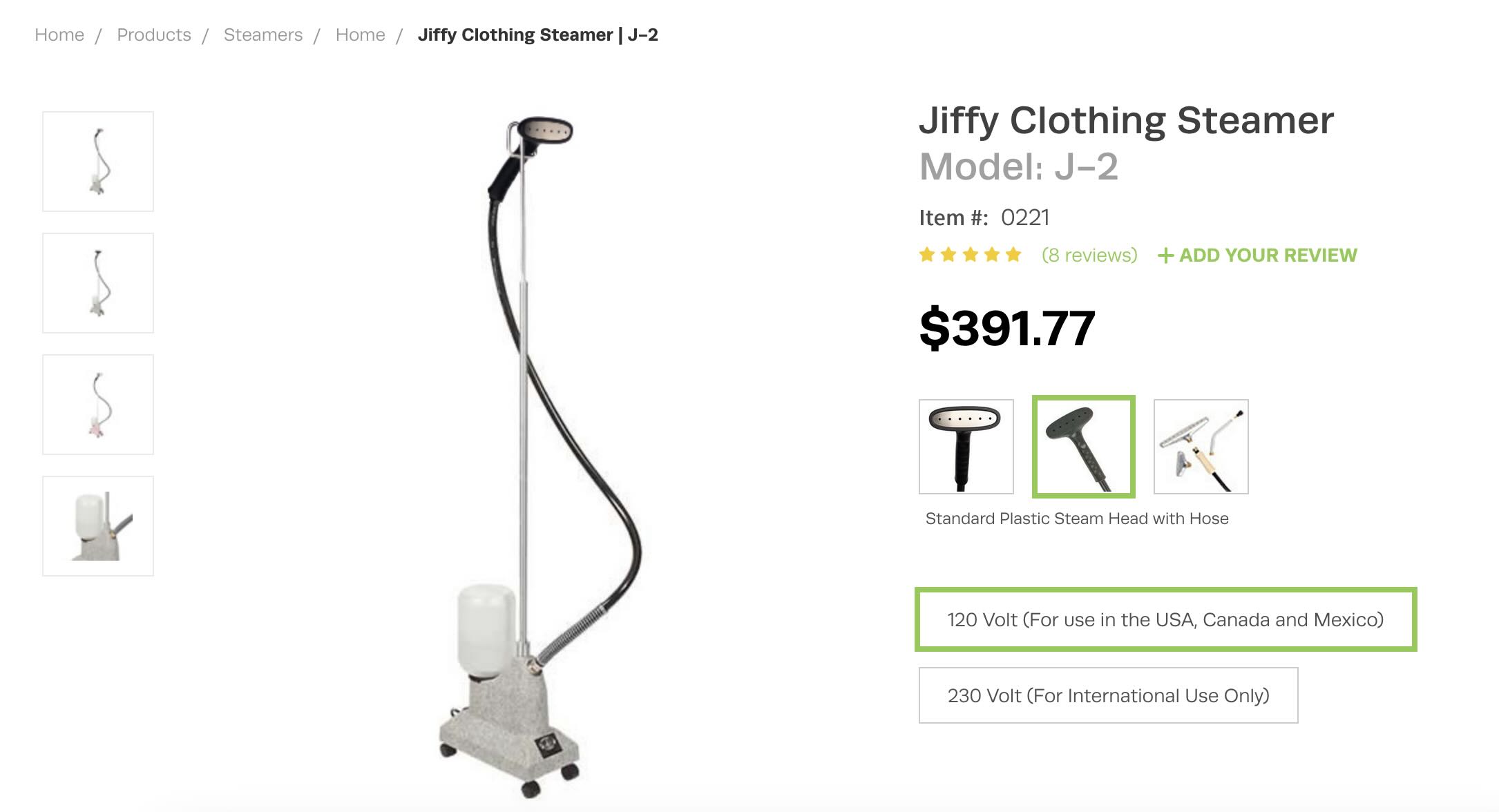1499x812 pixels.
Task: View the pink steamer thumbnail
Action: 98,405
